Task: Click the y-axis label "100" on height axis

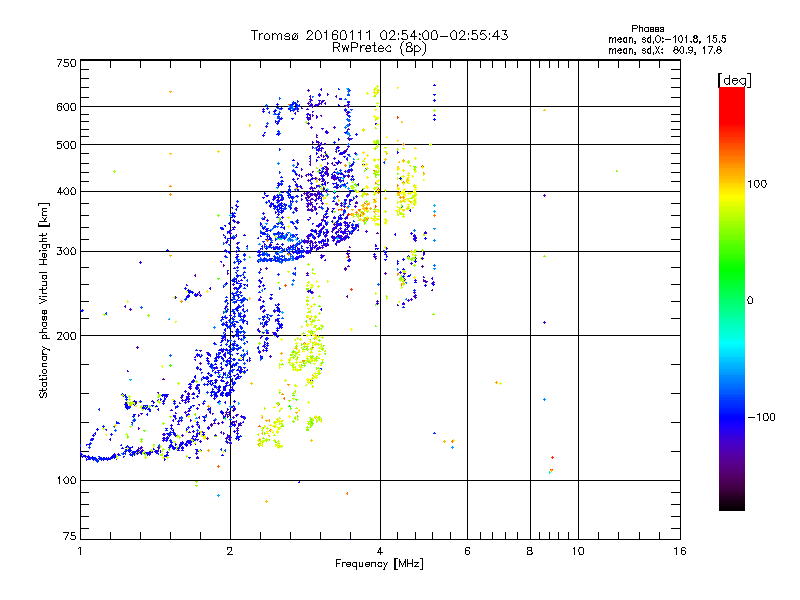Action: 66,480
